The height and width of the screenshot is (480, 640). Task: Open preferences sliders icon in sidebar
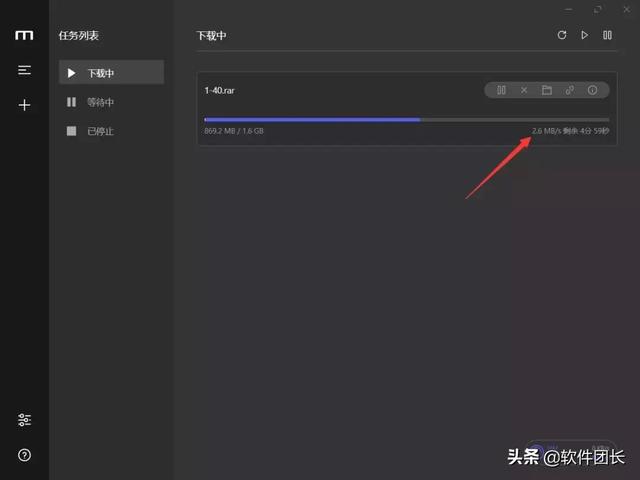coord(24,420)
